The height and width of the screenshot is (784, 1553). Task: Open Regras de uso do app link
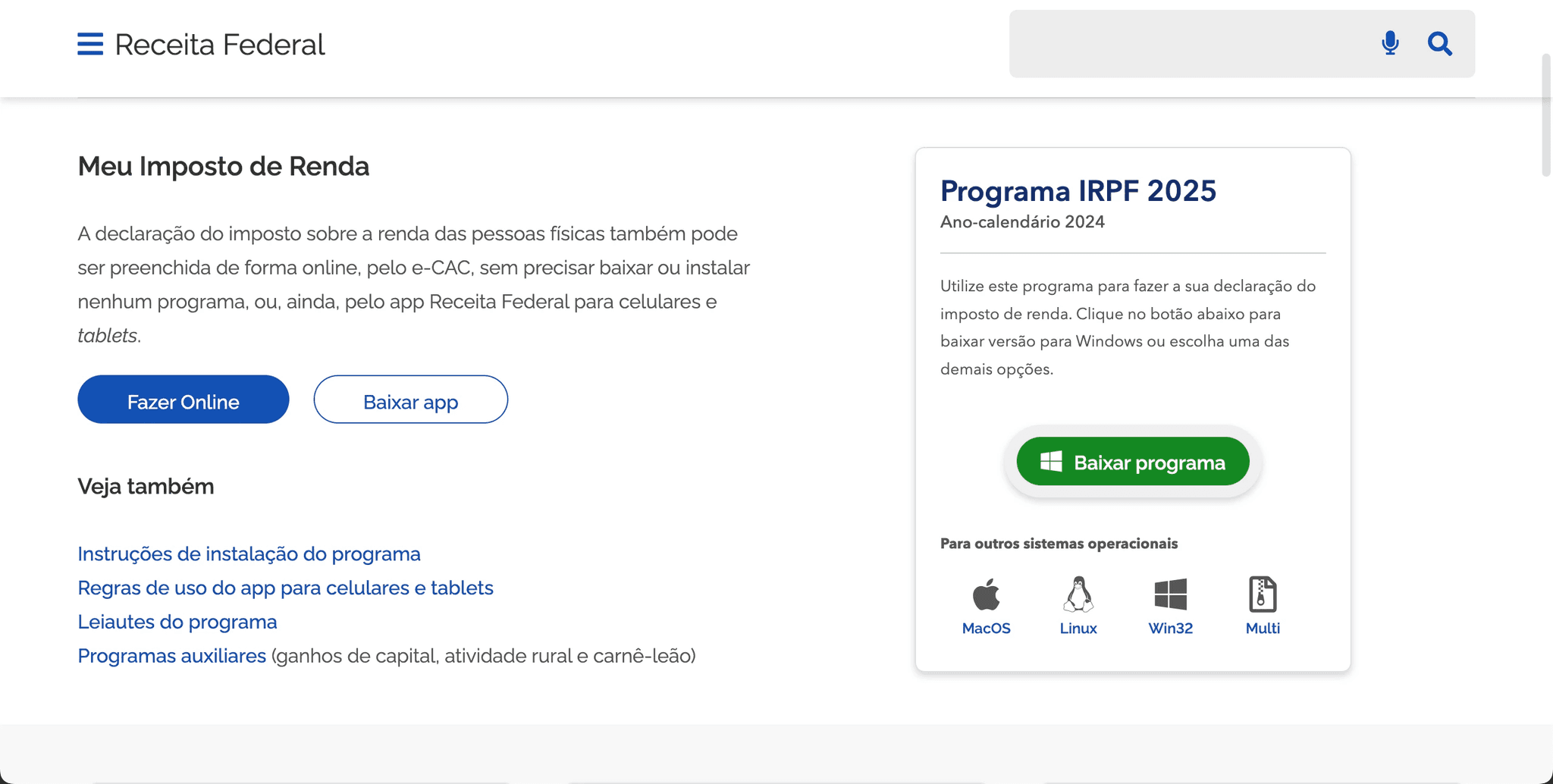coord(285,588)
